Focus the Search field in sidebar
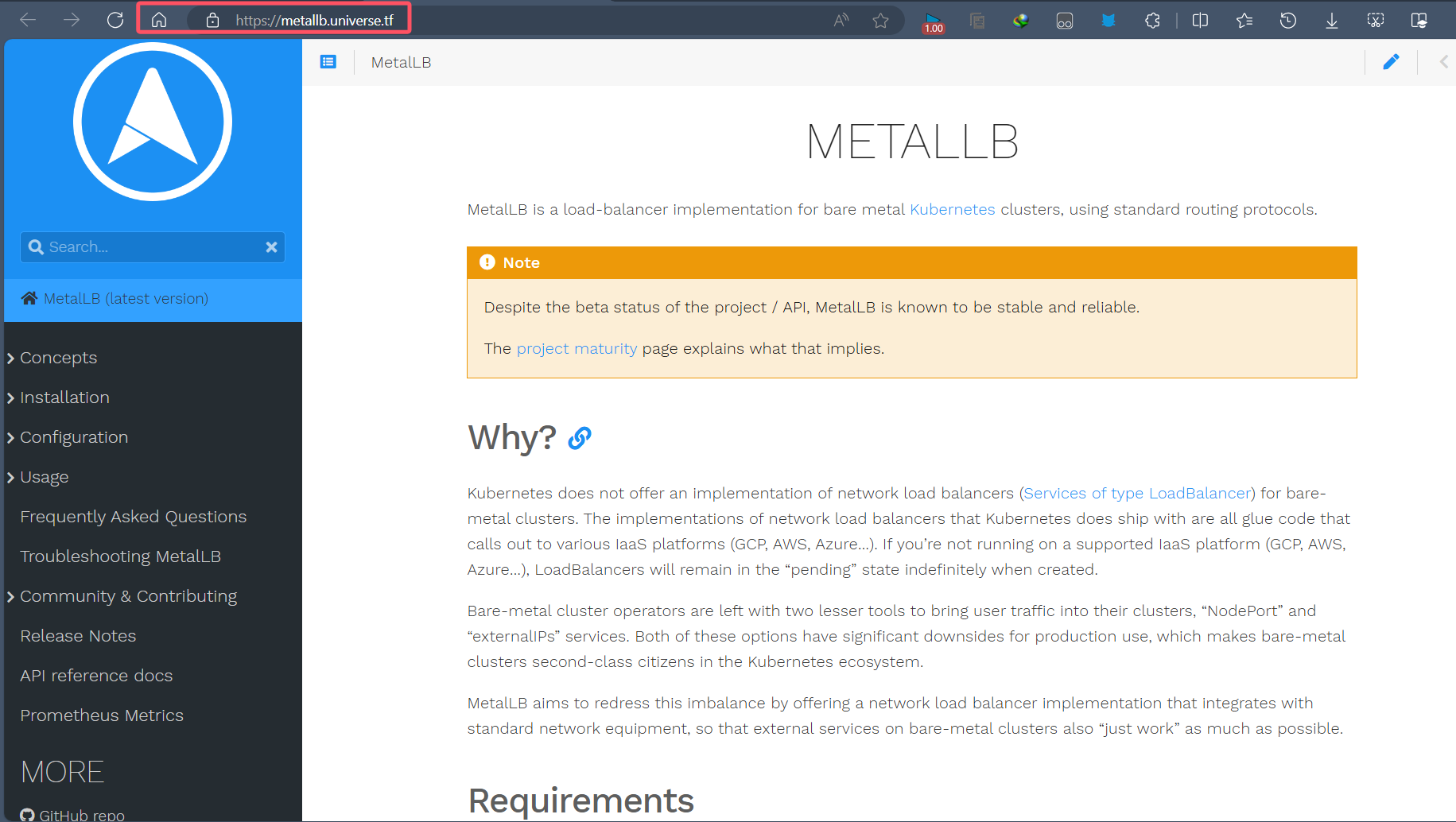Screen dimensions: 1456x822 153,247
